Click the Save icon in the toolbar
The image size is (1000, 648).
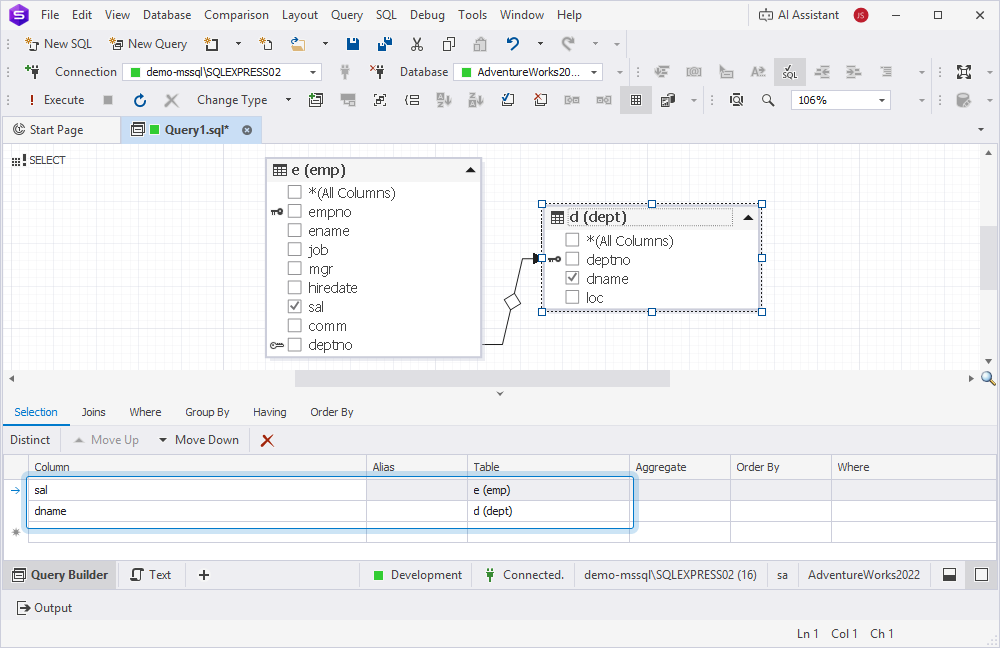(353, 44)
